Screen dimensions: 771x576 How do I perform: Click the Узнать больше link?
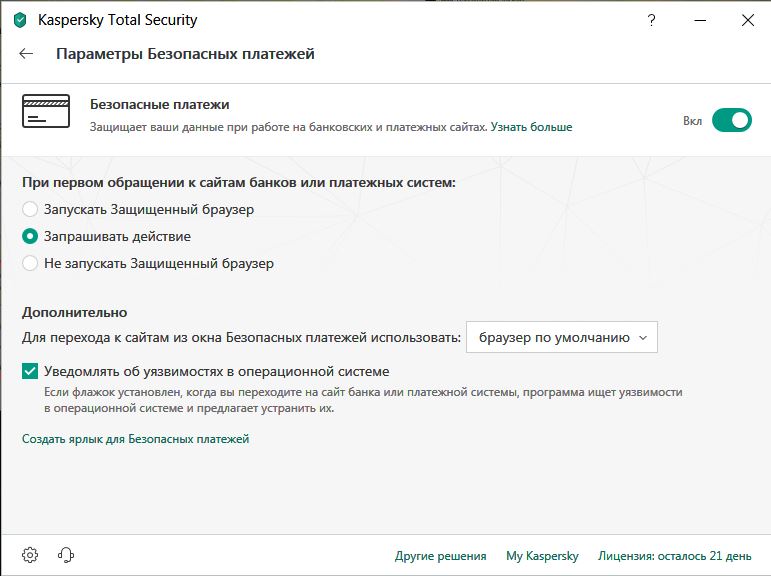[531, 128]
